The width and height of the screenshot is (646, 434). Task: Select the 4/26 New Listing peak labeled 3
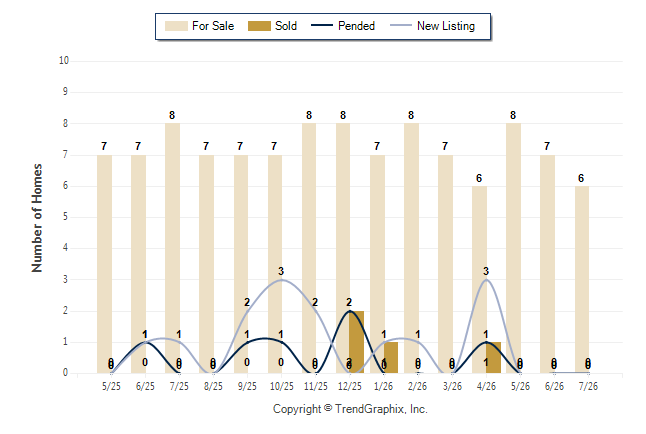tap(486, 280)
